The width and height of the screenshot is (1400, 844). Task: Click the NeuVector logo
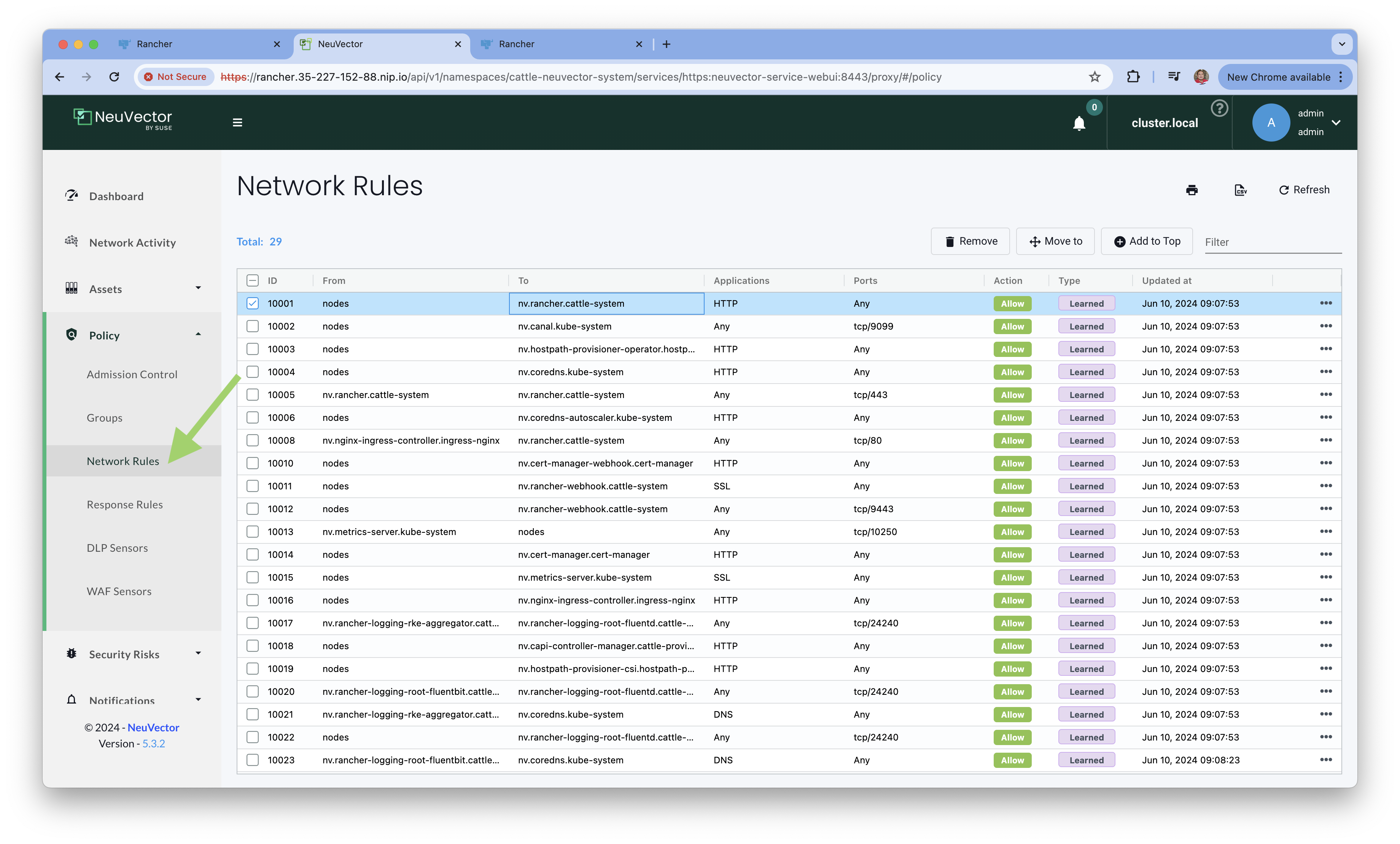coord(123,119)
